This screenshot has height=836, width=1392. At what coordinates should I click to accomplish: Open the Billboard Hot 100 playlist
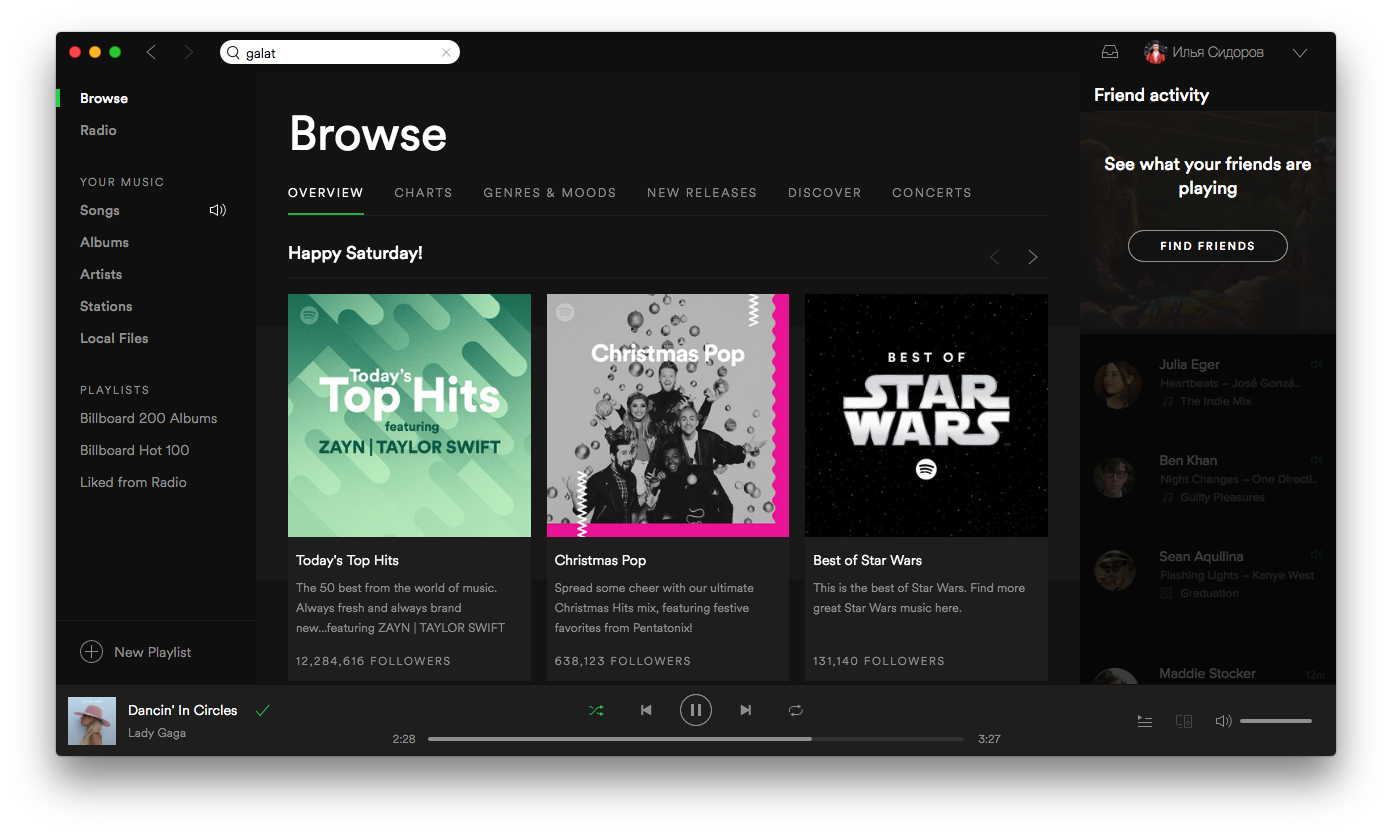coord(134,450)
